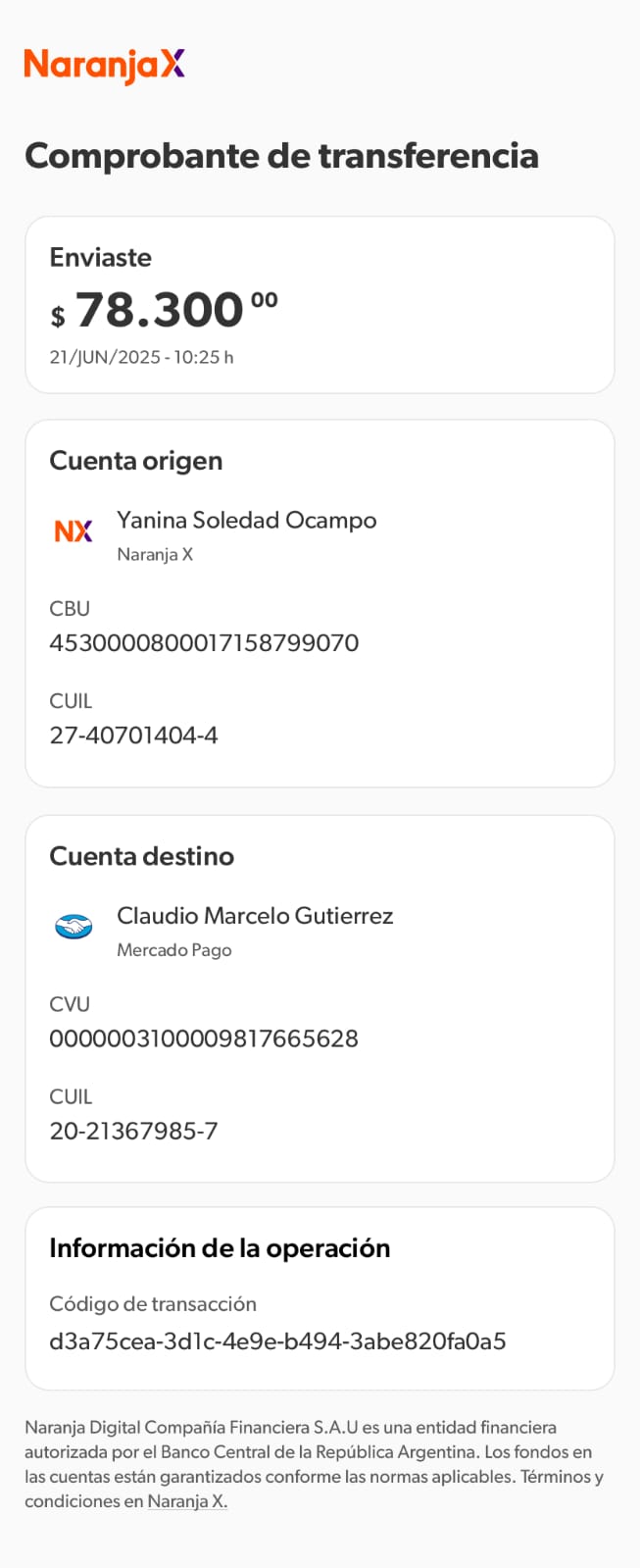The height and width of the screenshot is (1568, 640).
Task: Click the Enviaste label
Action: [101, 257]
